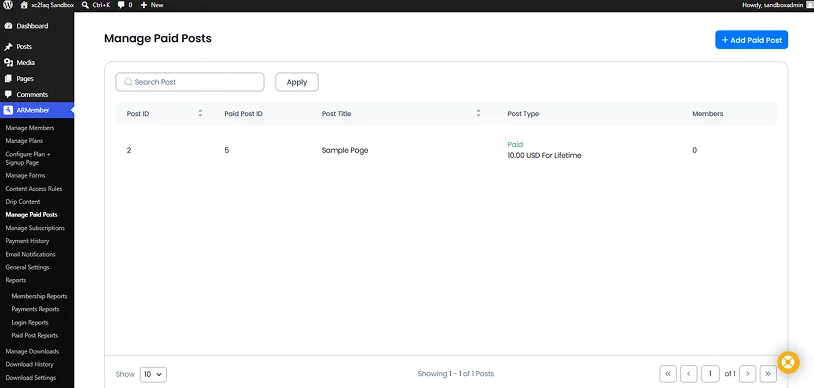Focus the Search Post field
This screenshot has width=814, height=388.
coord(190,82)
